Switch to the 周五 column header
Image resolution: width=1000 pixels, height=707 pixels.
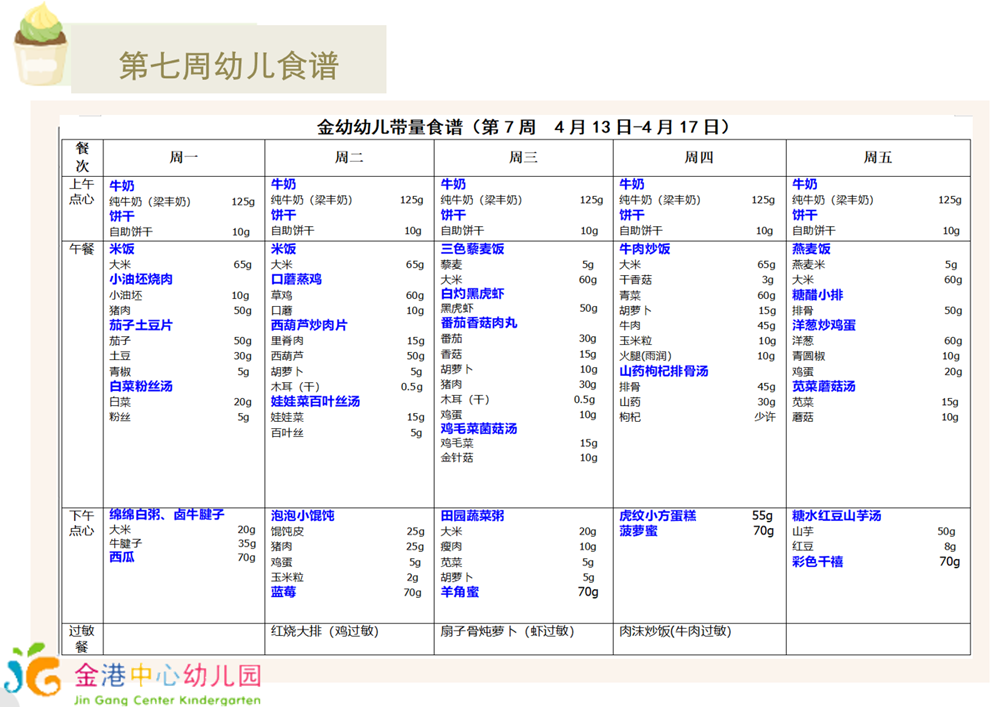coord(878,157)
